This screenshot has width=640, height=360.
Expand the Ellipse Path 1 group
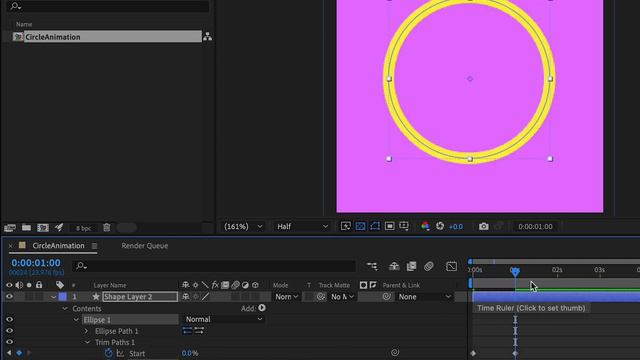87,331
